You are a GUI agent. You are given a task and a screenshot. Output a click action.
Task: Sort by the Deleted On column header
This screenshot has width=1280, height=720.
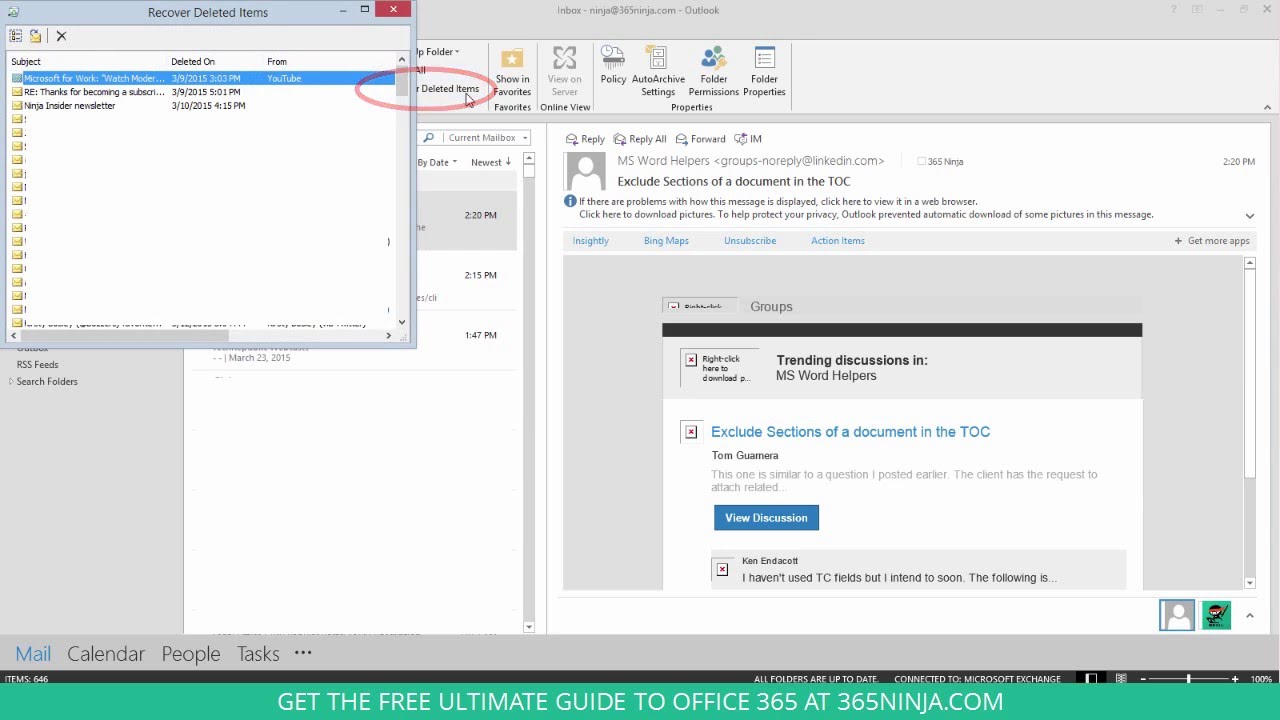point(216,62)
